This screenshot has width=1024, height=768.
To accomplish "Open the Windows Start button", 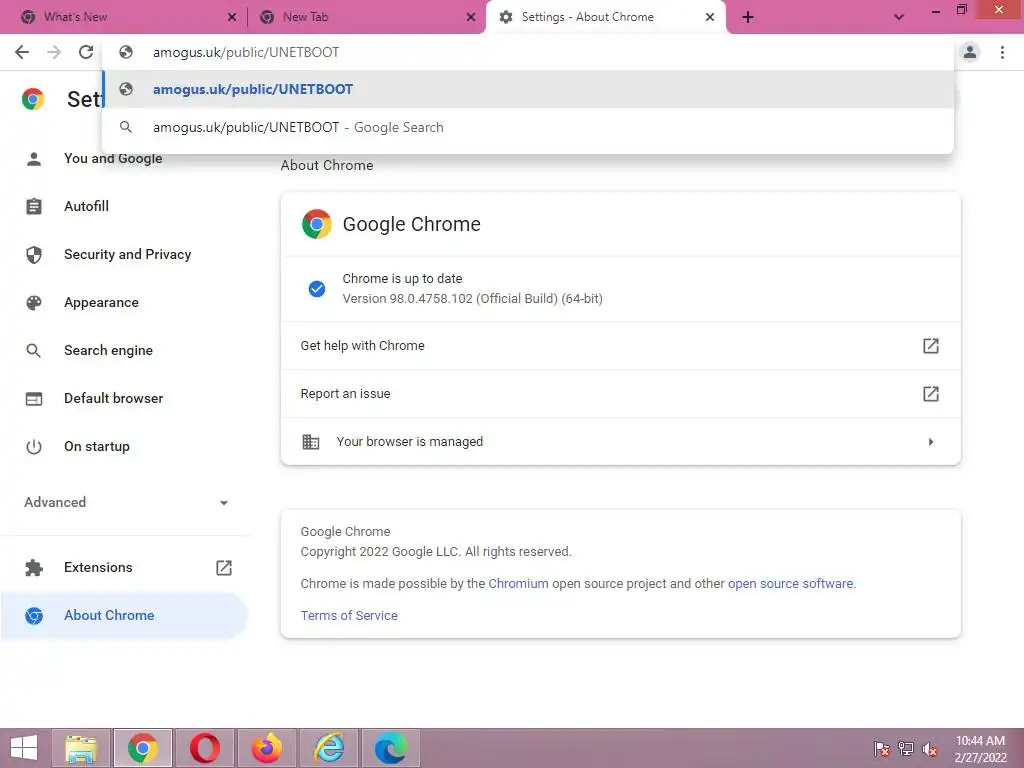I will tap(24, 748).
